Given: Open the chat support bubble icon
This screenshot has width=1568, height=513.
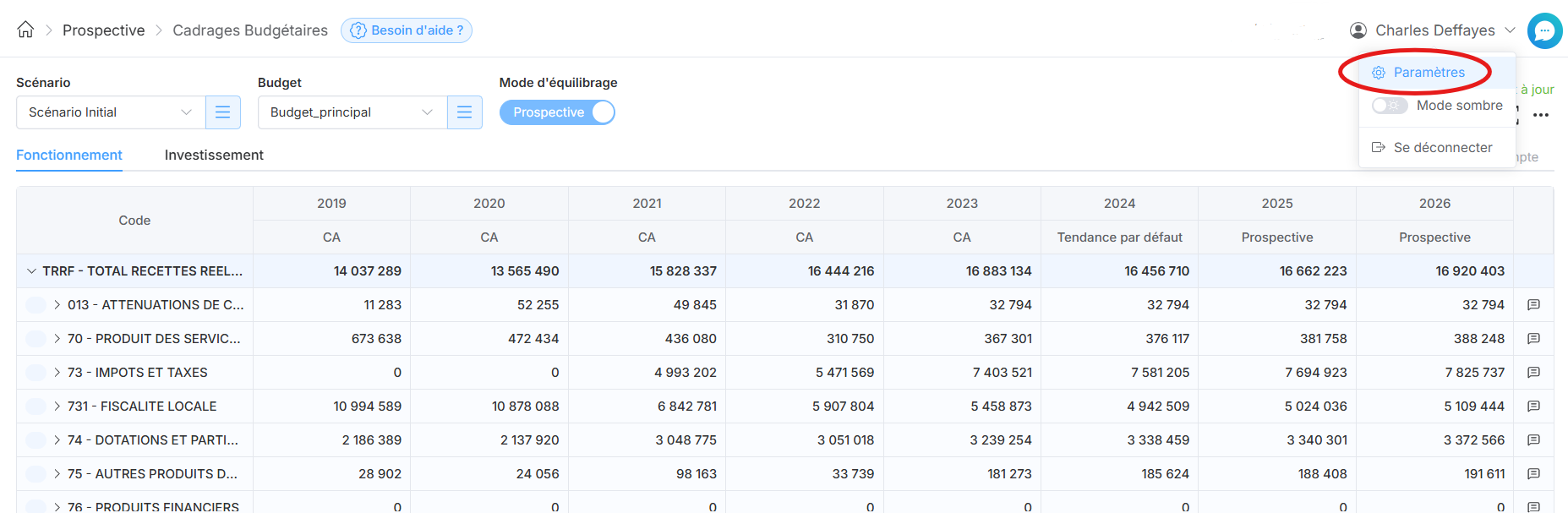Looking at the screenshot, I should [1544, 31].
